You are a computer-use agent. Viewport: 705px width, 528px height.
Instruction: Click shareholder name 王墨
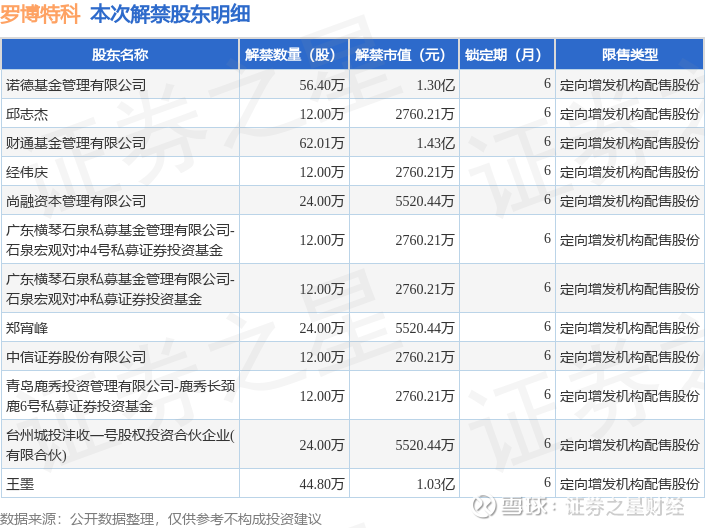click(20, 484)
